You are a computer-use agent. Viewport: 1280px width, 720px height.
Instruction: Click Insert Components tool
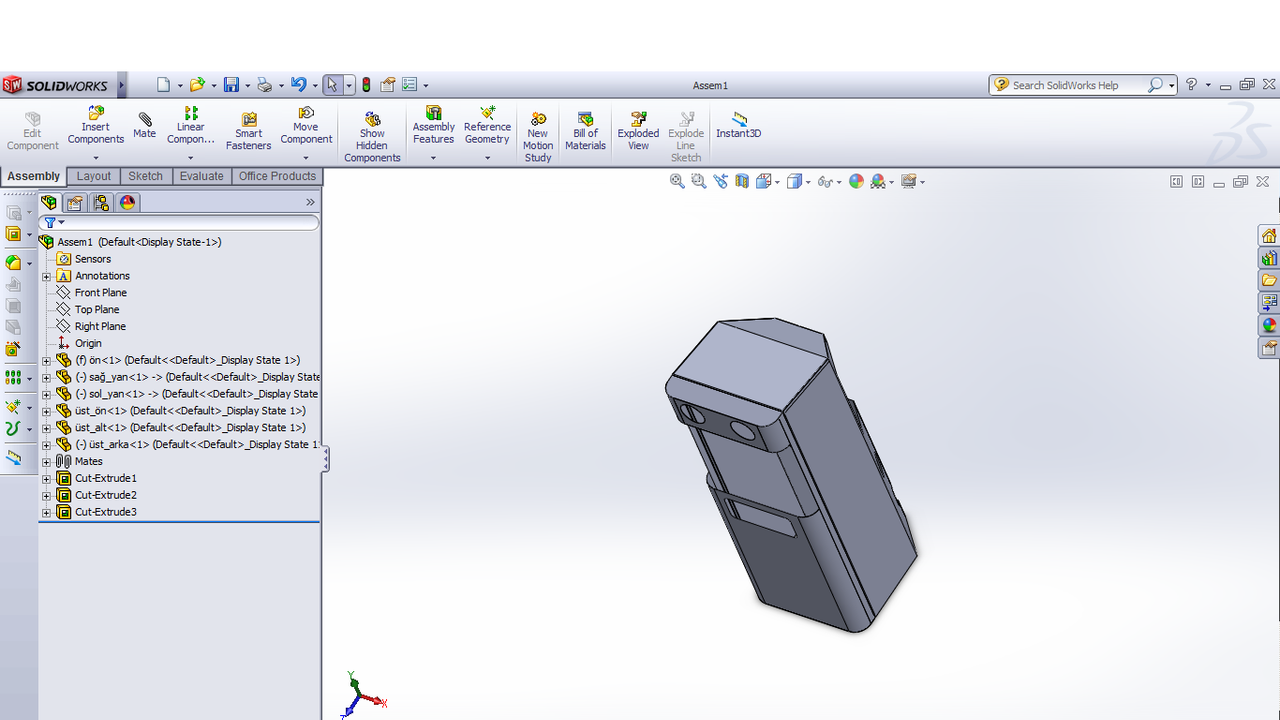96,126
